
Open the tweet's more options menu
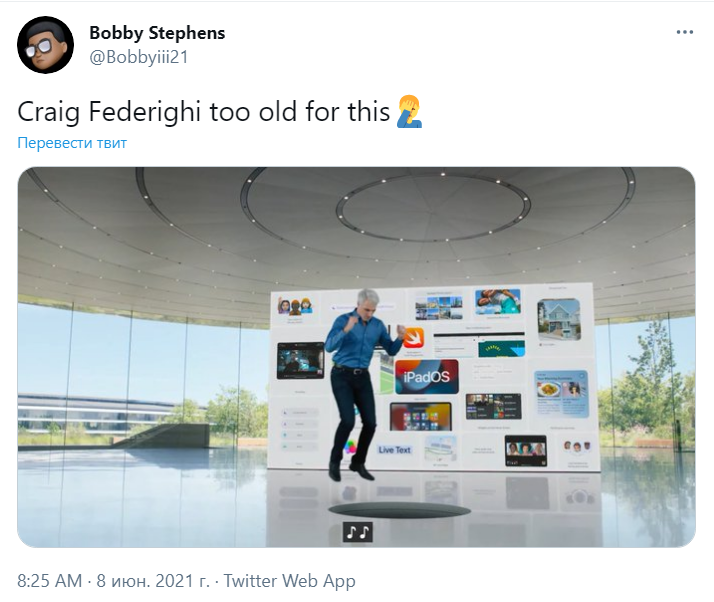coord(684,32)
